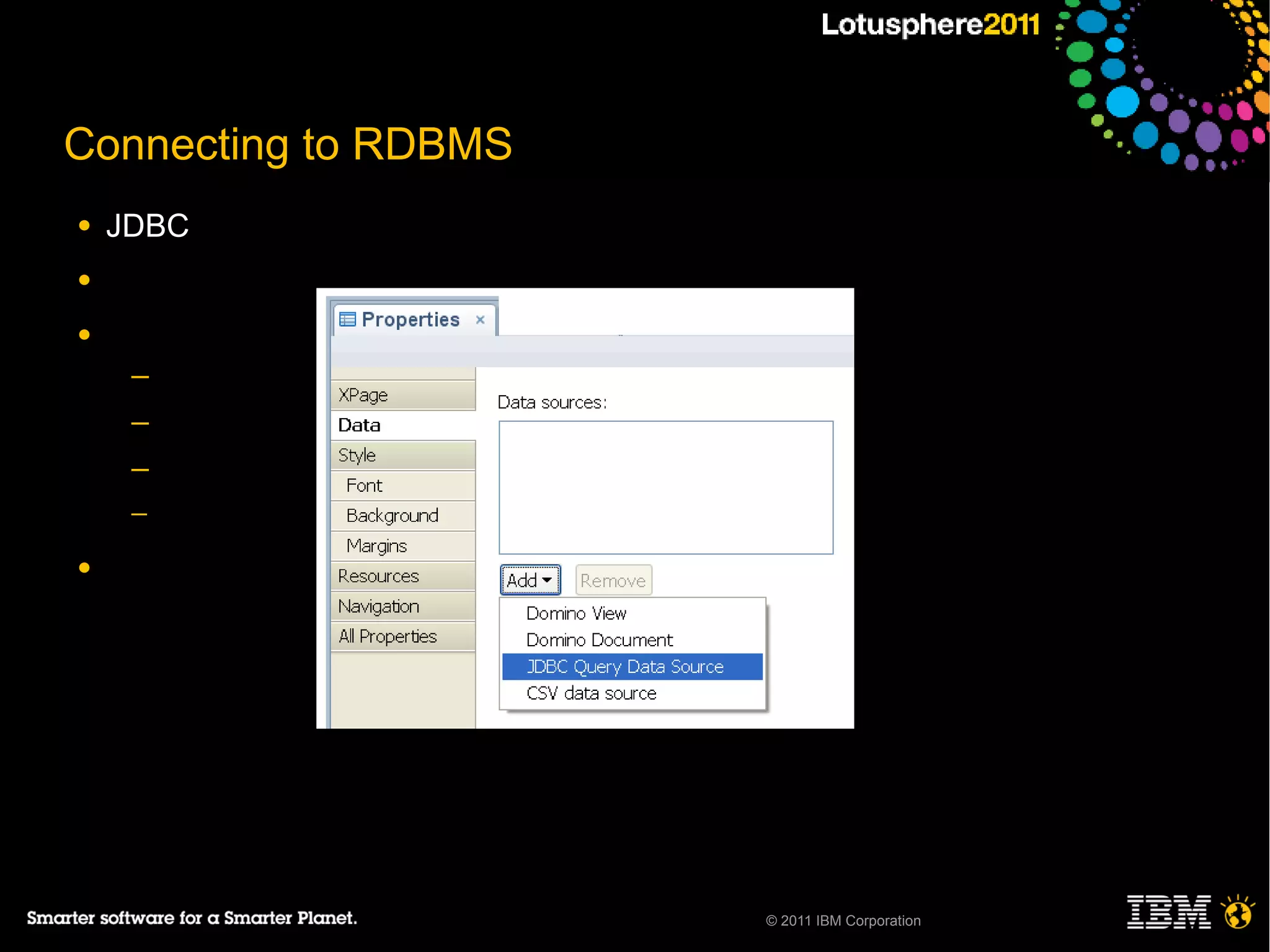Choose CSV data source menu entry
Image resolution: width=1270 pixels, height=952 pixels.
click(x=633, y=693)
